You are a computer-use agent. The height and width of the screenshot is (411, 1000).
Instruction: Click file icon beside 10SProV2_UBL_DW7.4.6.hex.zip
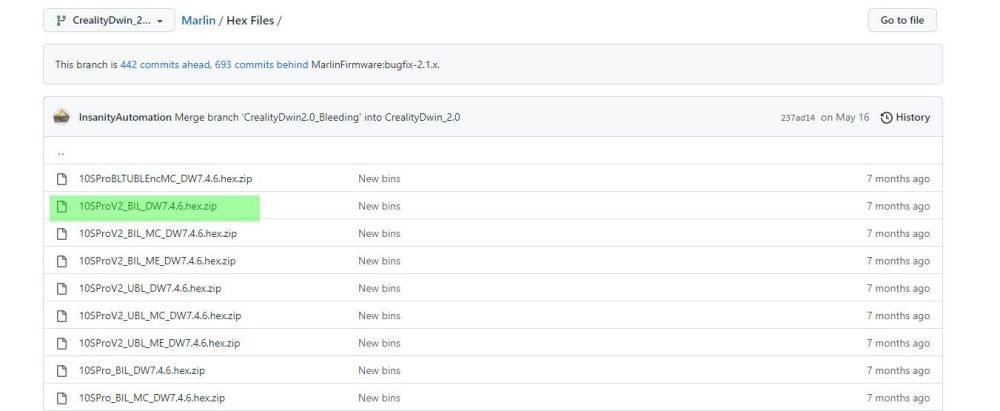(62, 288)
